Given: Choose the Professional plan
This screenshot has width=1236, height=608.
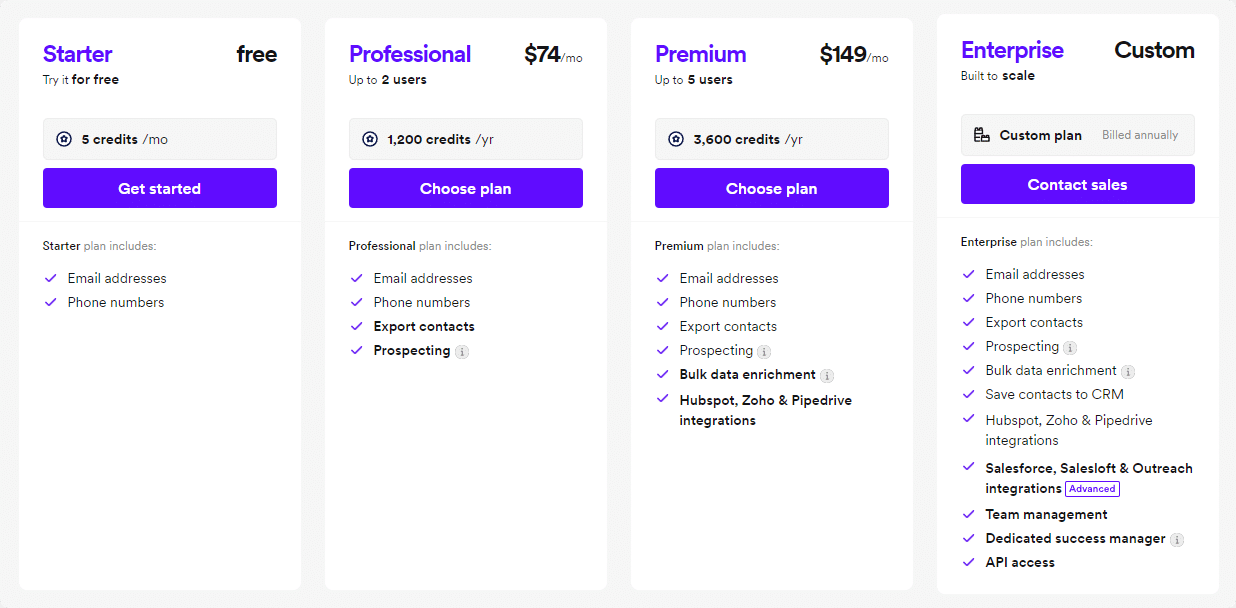Looking at the screenshot, I should (466, 188).
